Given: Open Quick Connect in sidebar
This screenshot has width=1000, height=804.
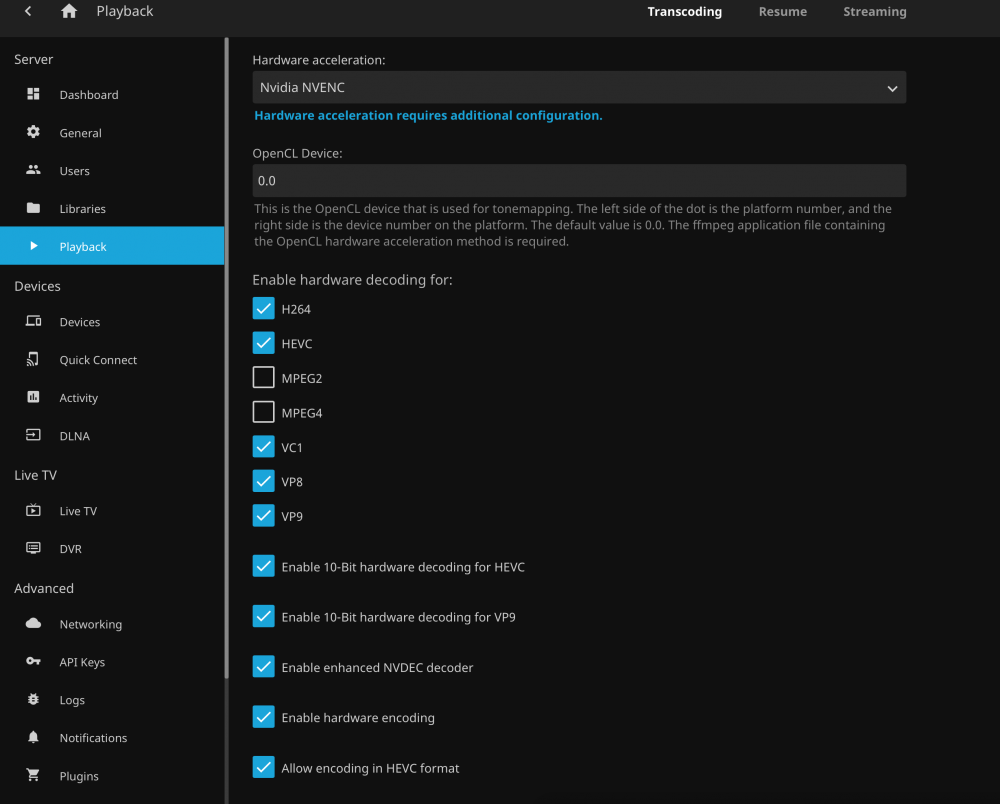Looking at the screenshot, I should 112,360.
